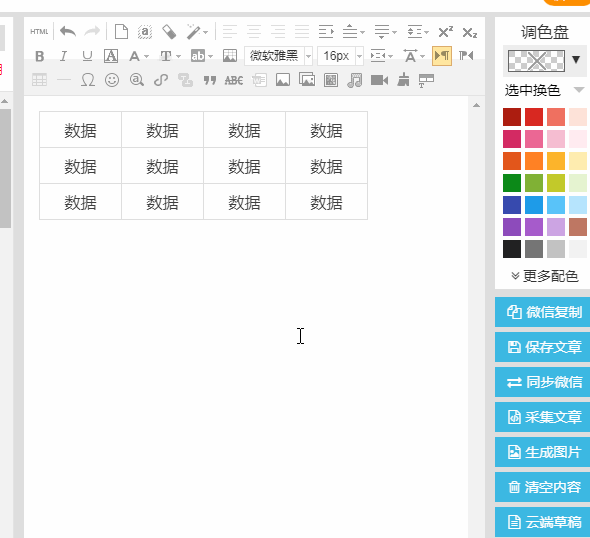Toggle italic formatting
The height and width of the screenshot is (538, 590).
pos(63,56)
